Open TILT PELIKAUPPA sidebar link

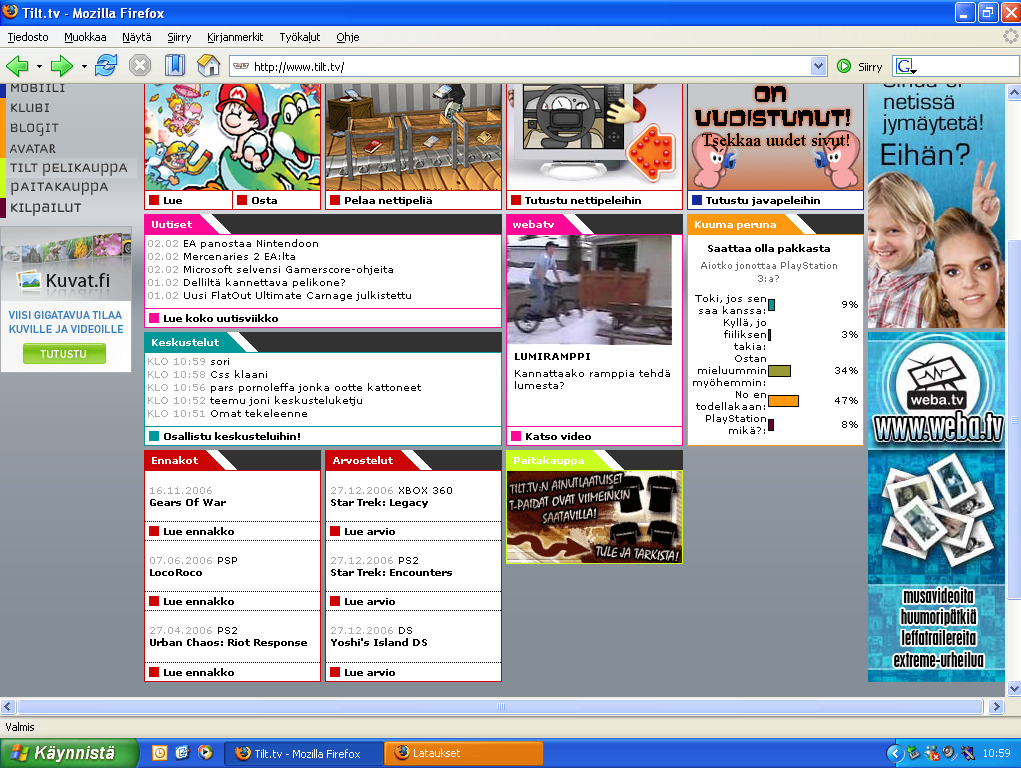coord(68,168)
